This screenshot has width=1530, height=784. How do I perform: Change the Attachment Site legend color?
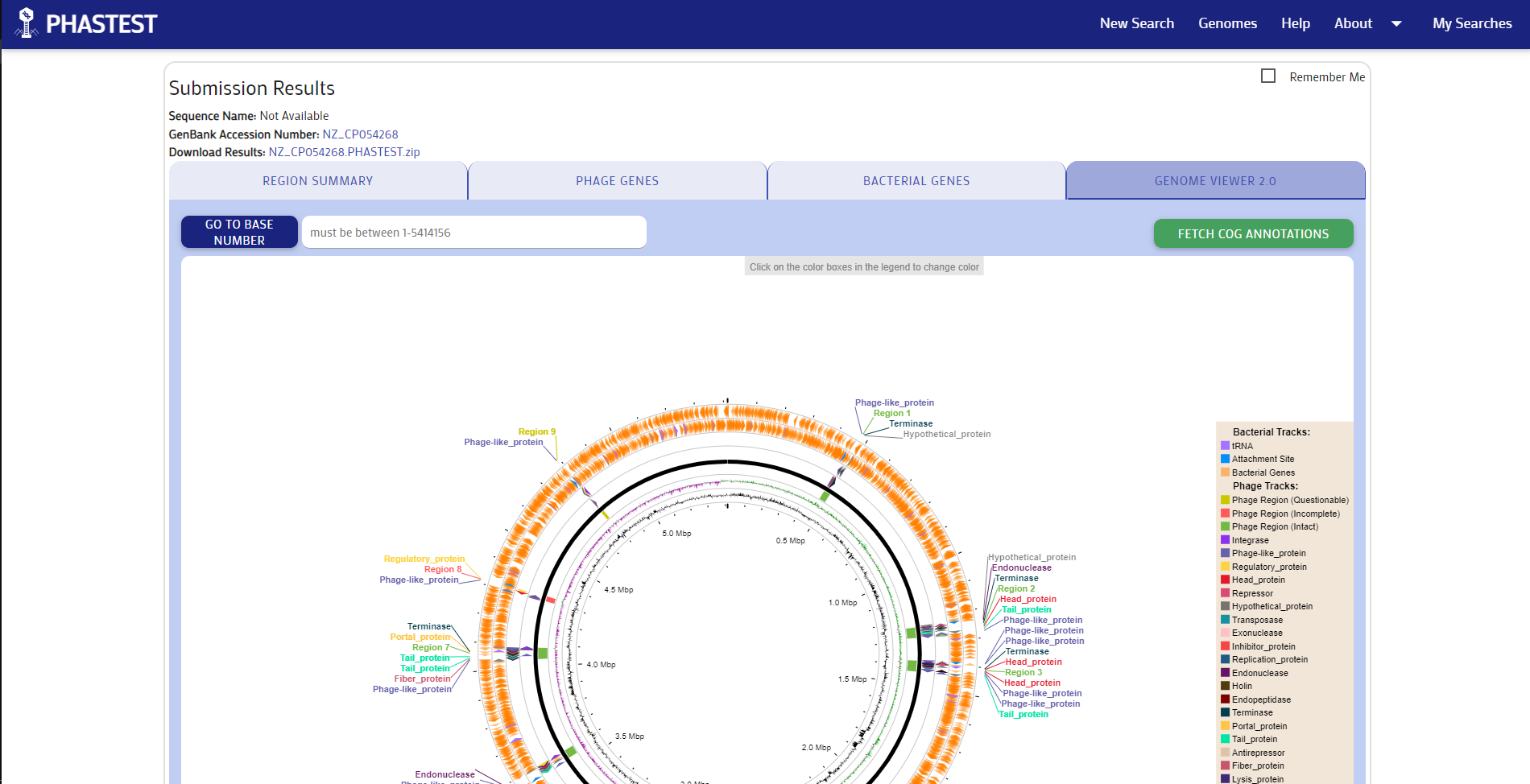(1225, 459)
